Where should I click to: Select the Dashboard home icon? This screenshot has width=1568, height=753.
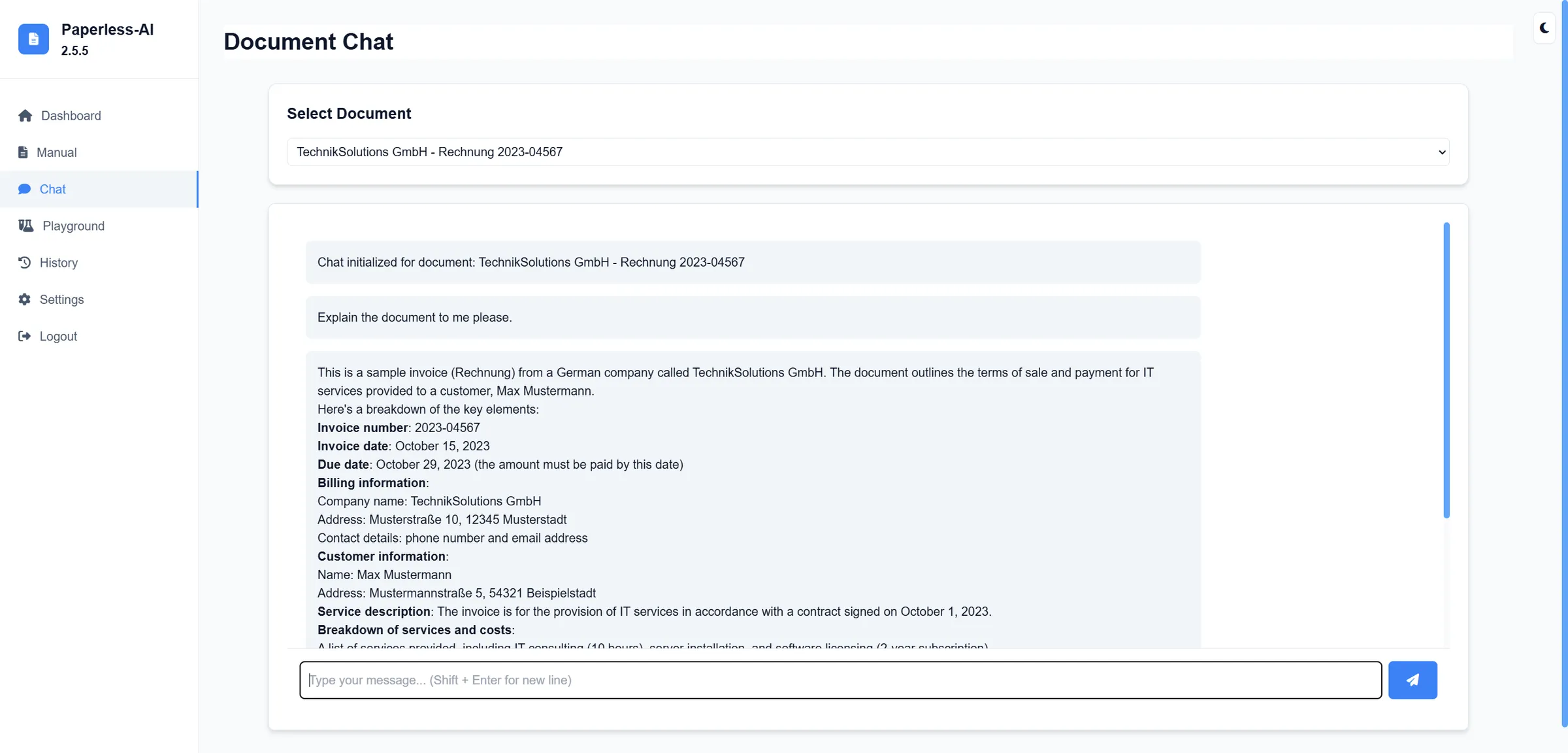pyautogui.click(x=25, y=115)
